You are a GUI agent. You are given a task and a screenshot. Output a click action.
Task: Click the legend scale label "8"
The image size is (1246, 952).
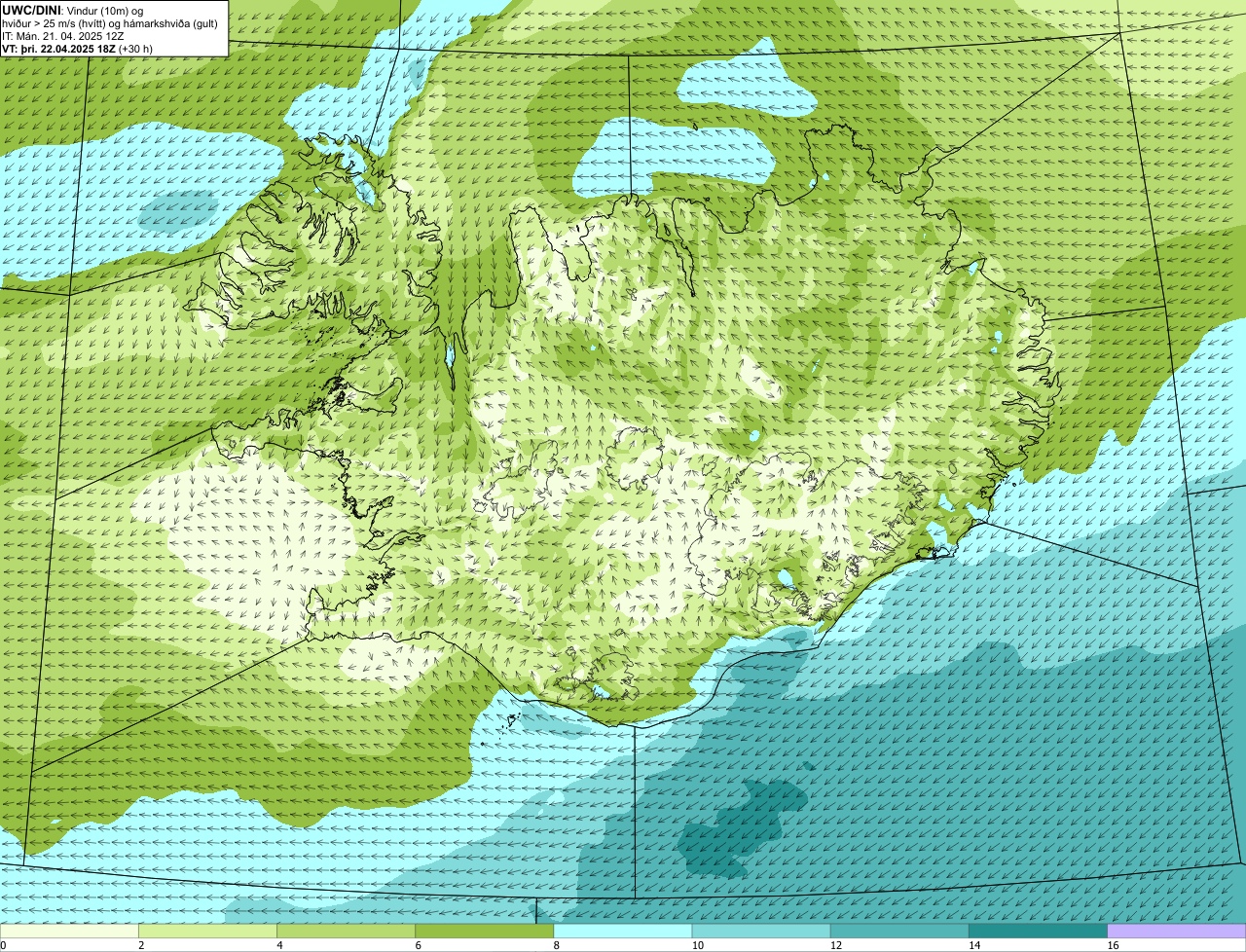tap(557, 945)
